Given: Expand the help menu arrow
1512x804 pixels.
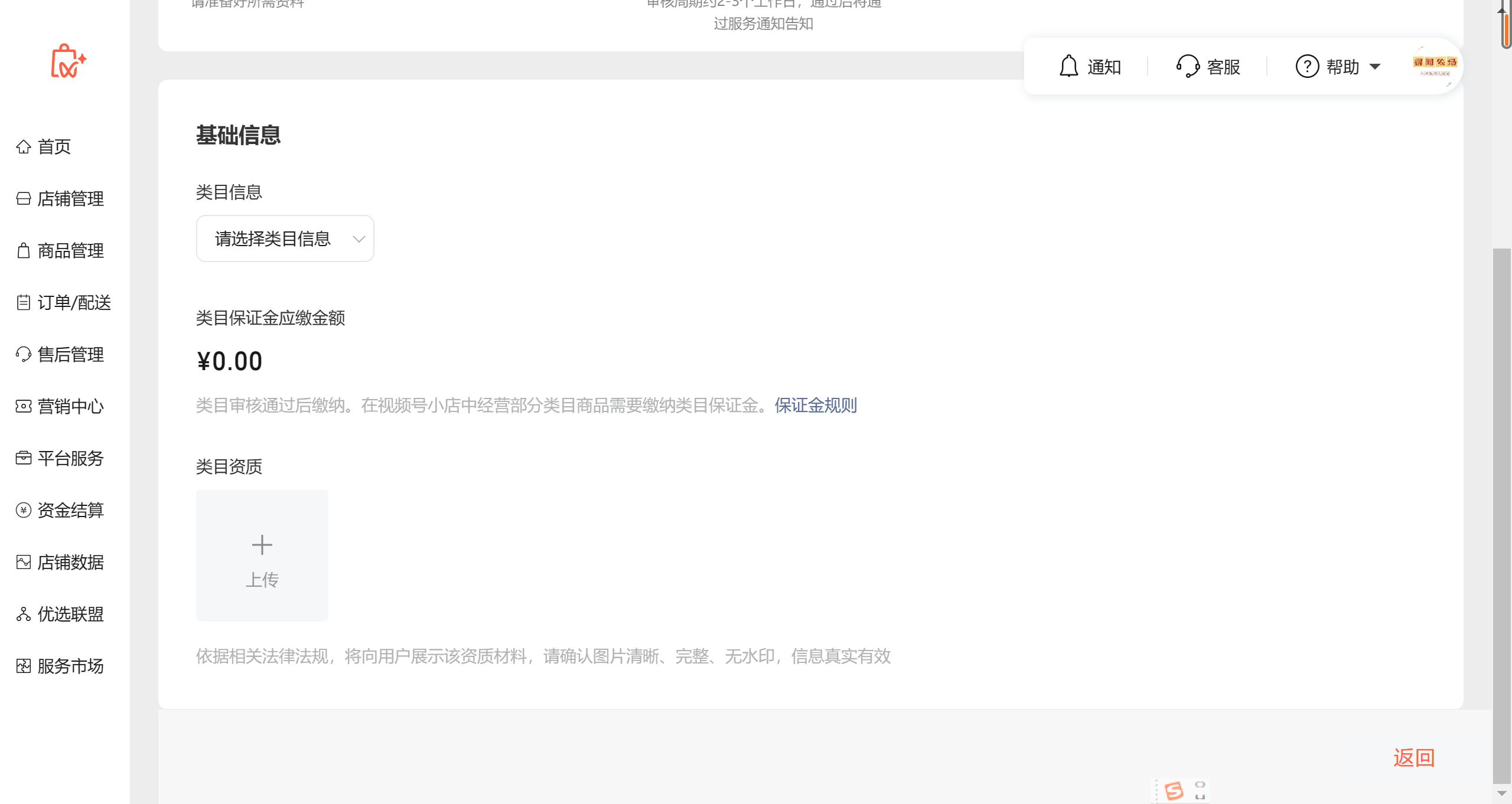Looking at the screenshot, I should [1375, 67].
